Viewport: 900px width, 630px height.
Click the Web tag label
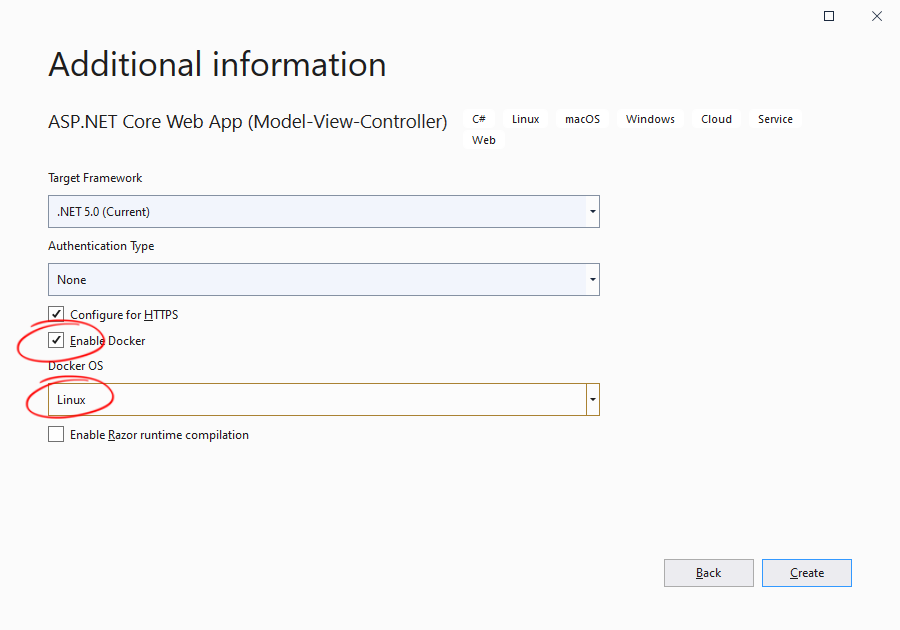point(484,140)
